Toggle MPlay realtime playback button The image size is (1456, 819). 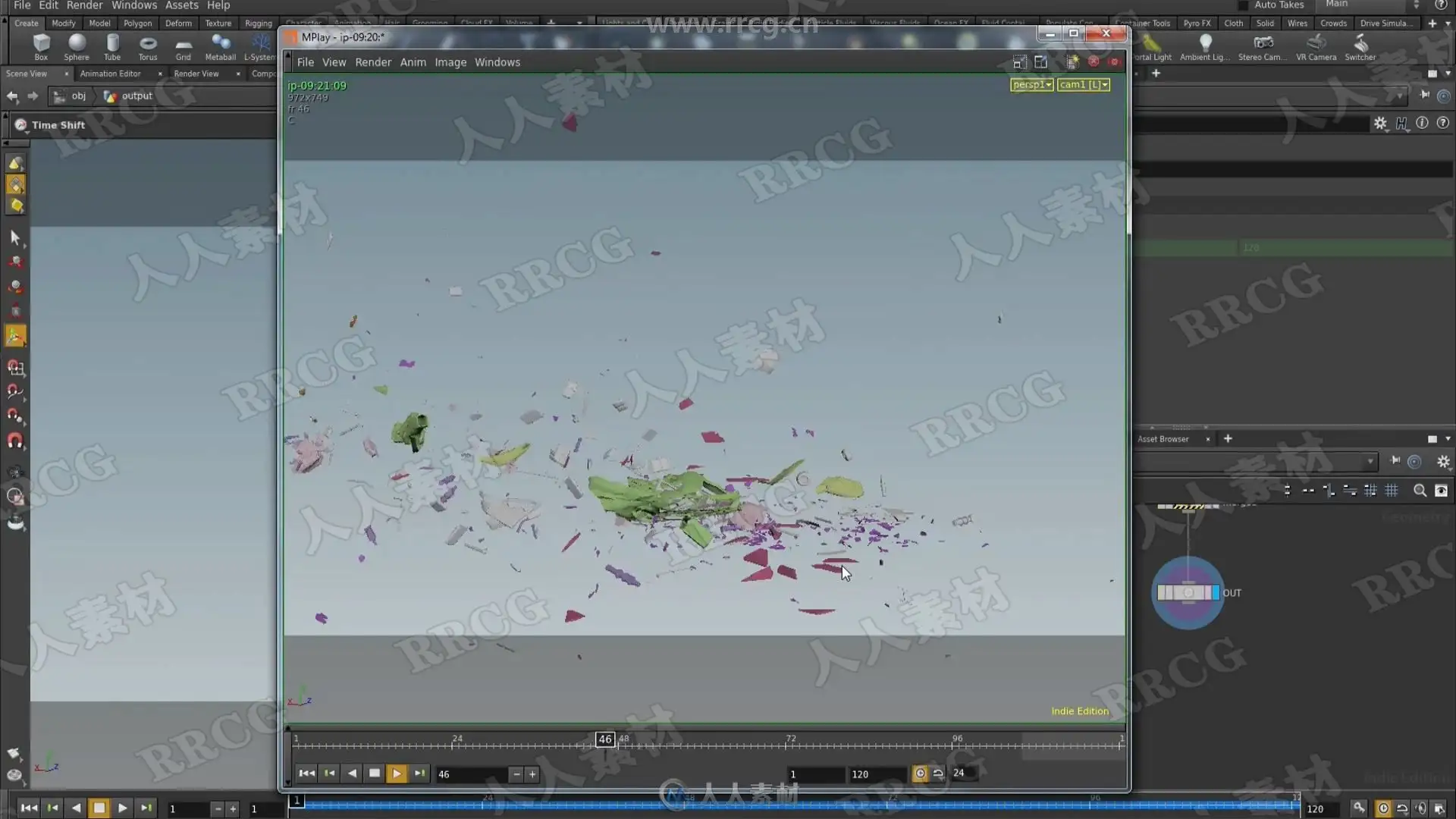pyautogui.click(x=920, y=773)
